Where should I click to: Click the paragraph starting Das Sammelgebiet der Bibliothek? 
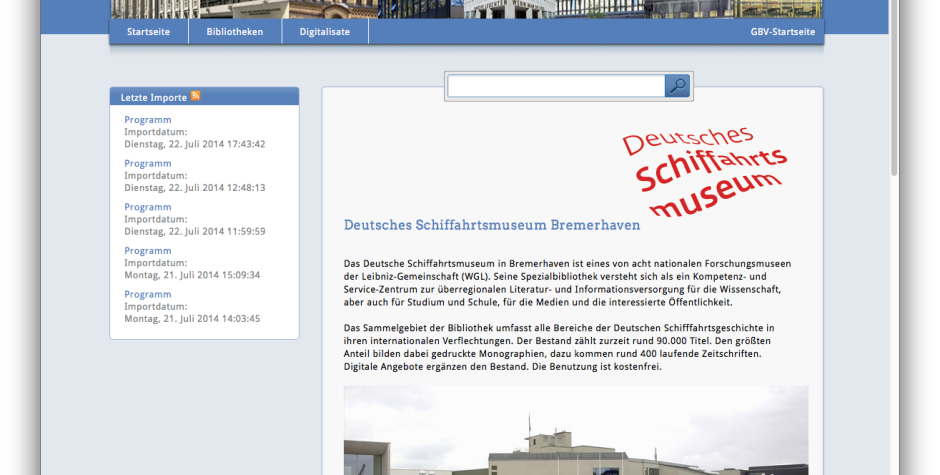pyautogui.click(x=559, y=347)
